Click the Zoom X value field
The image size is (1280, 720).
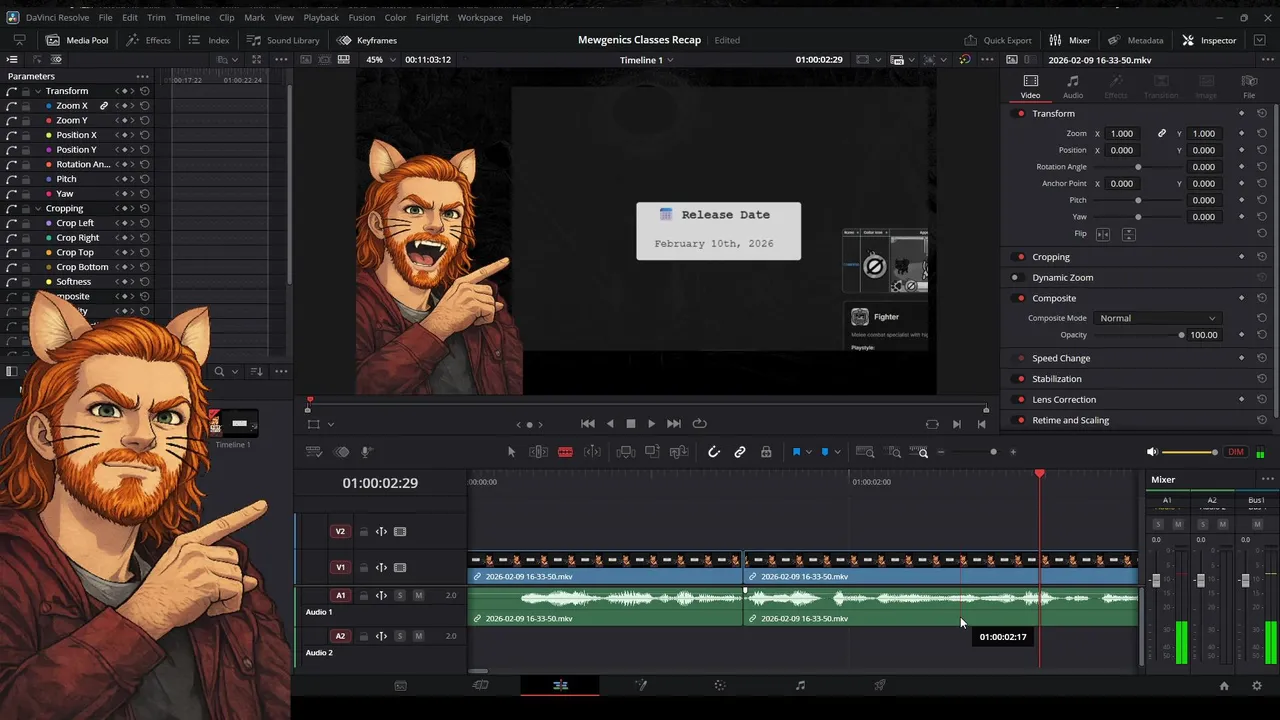point(1122,133)
